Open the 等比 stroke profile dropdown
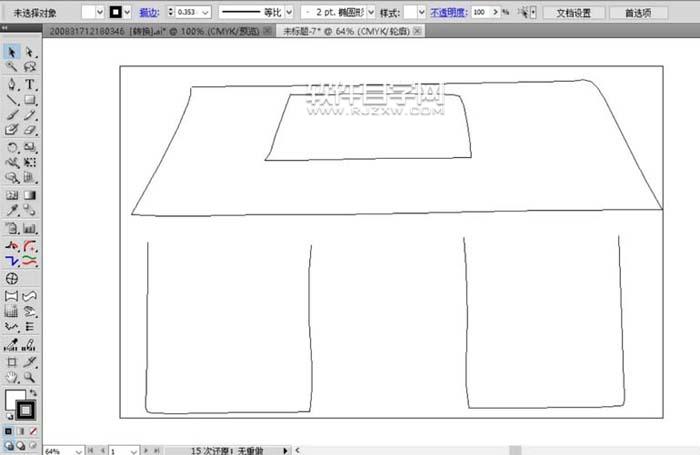This screenshot has height=455, width=700. [x=289, y=13]
